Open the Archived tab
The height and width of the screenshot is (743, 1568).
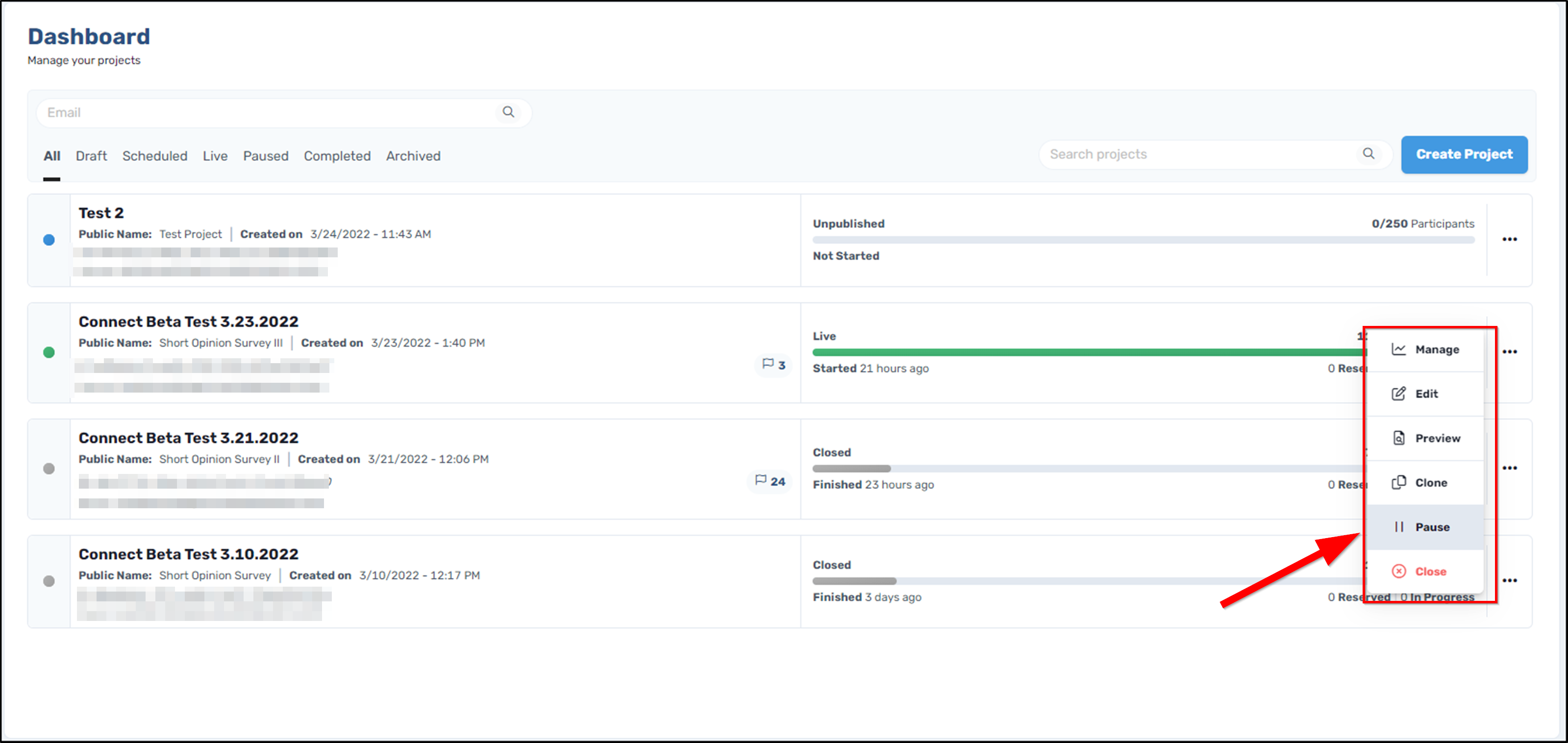tap(413, 156)
